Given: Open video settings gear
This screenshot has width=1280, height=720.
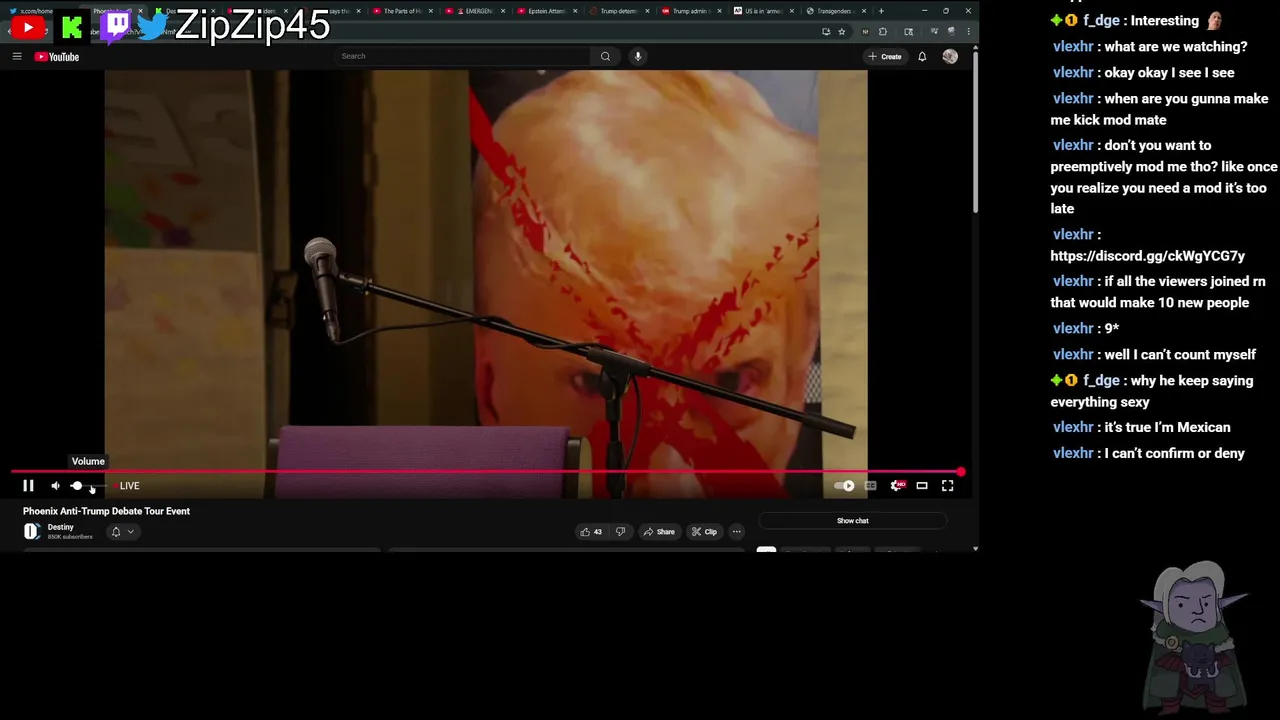Looking at the screenshot, I should click(897, 486).
